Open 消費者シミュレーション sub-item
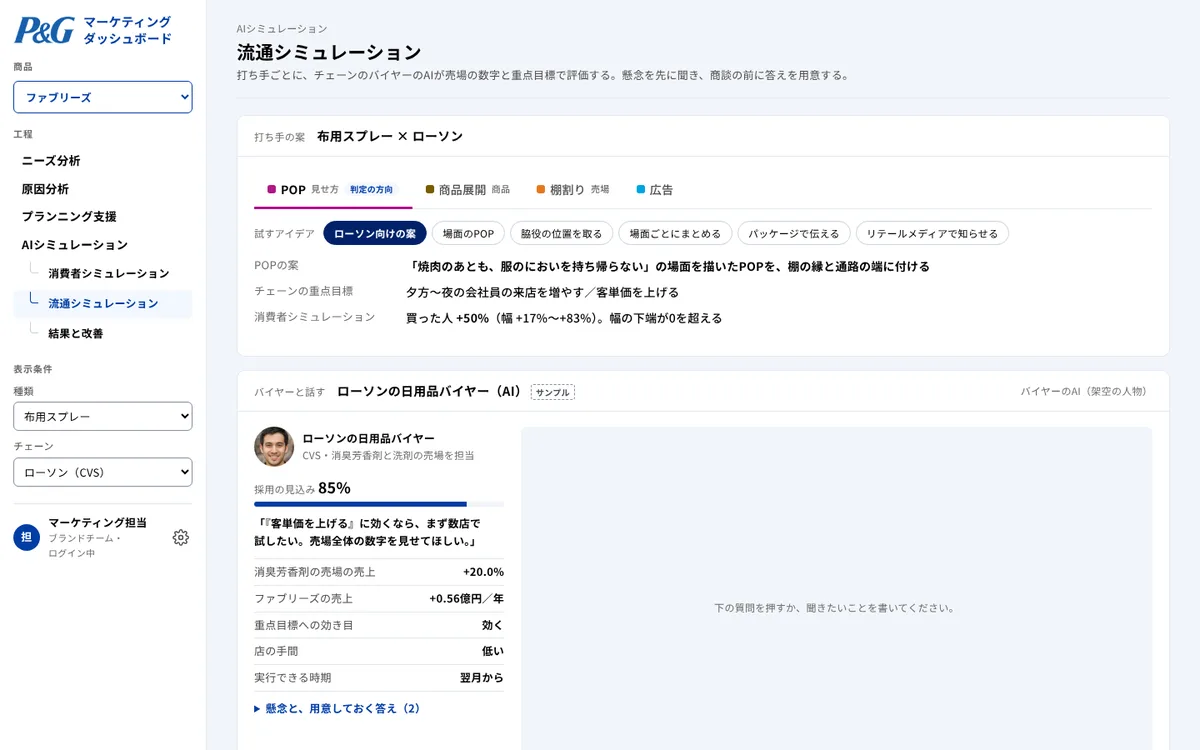The image size is (1200, 750). point(109,273)
